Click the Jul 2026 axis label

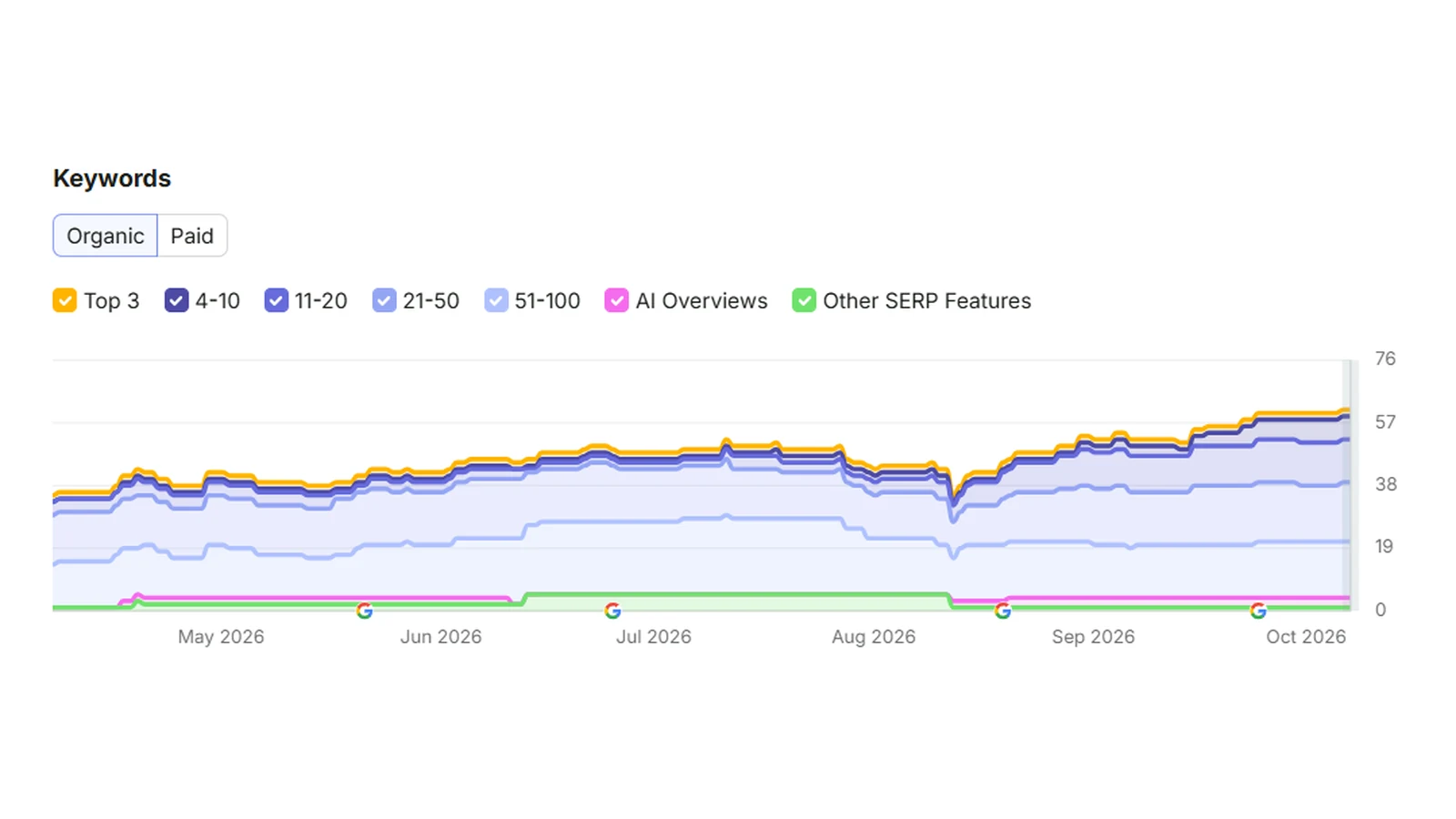[653, 637]
